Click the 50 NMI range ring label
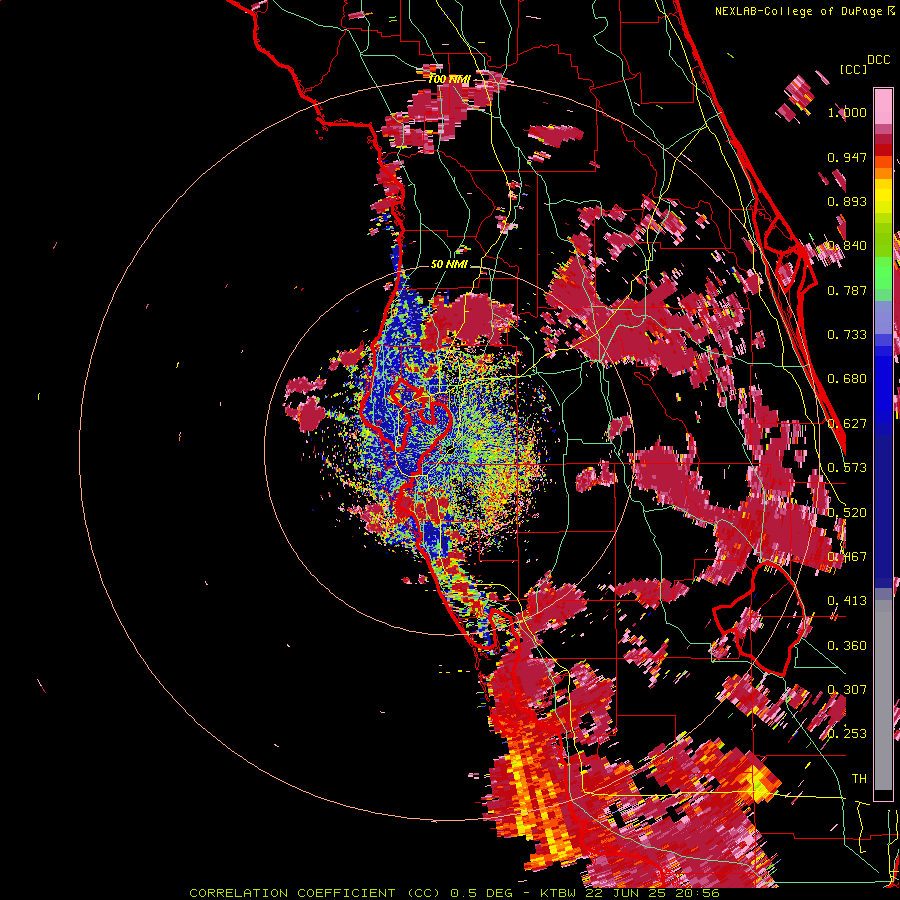The image size is (900, 900). tap(449, 265)
